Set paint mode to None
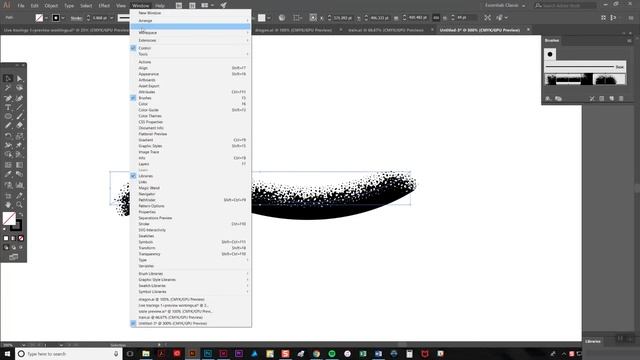The width and height of the screenshot is (640, 360). click(x=21, y=238)
